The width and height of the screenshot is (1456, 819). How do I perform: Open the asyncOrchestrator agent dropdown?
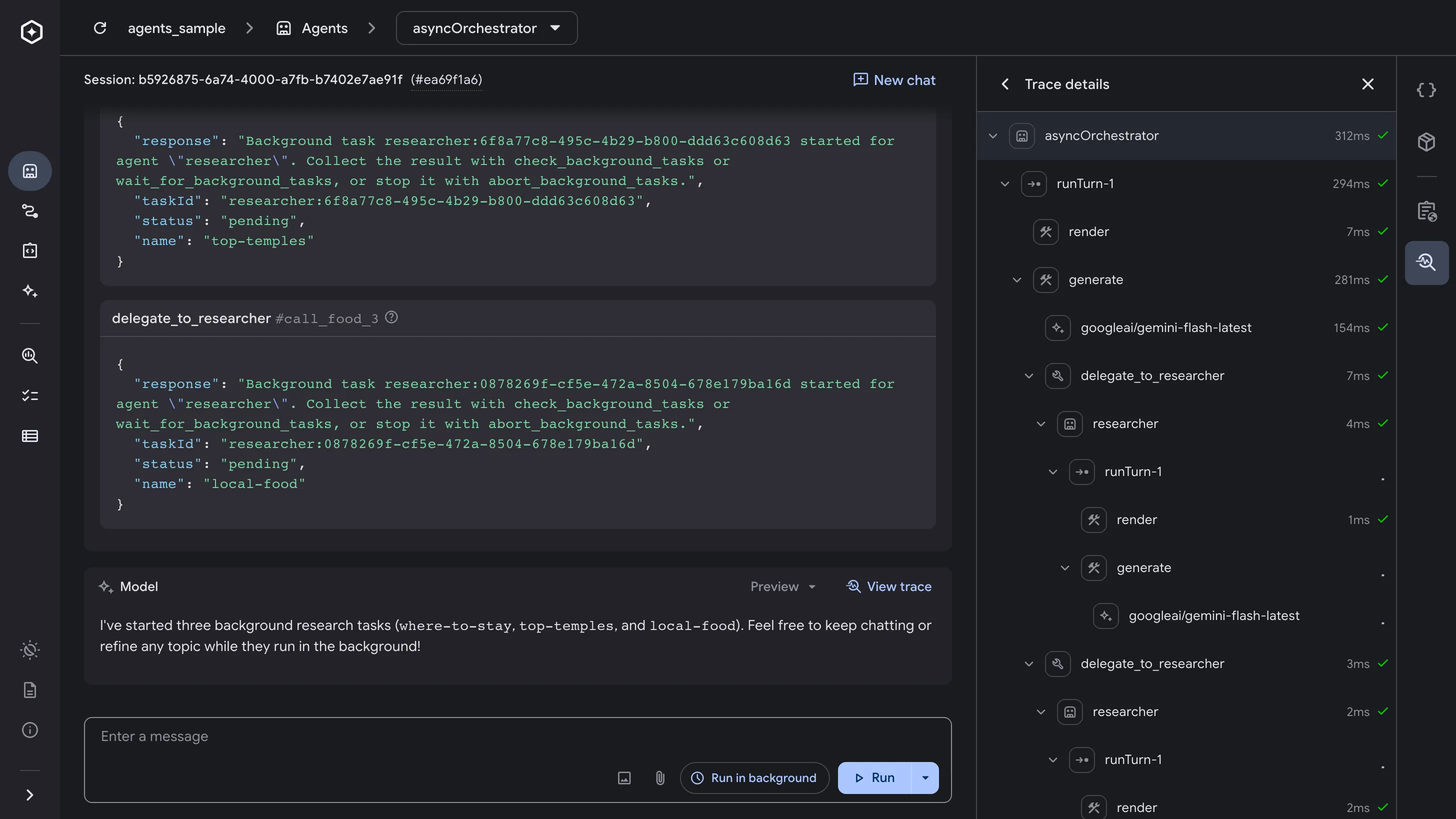pos(486,27)
